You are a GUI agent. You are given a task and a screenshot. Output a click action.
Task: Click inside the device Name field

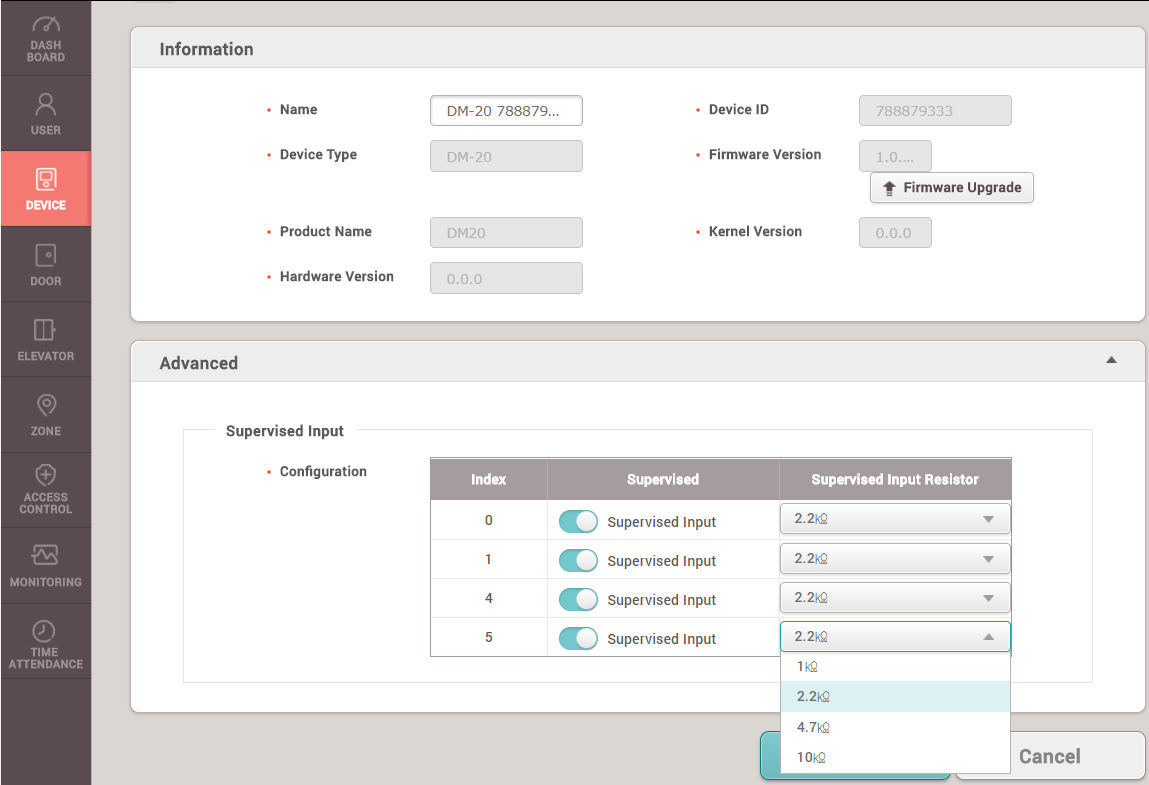[506, 111]
